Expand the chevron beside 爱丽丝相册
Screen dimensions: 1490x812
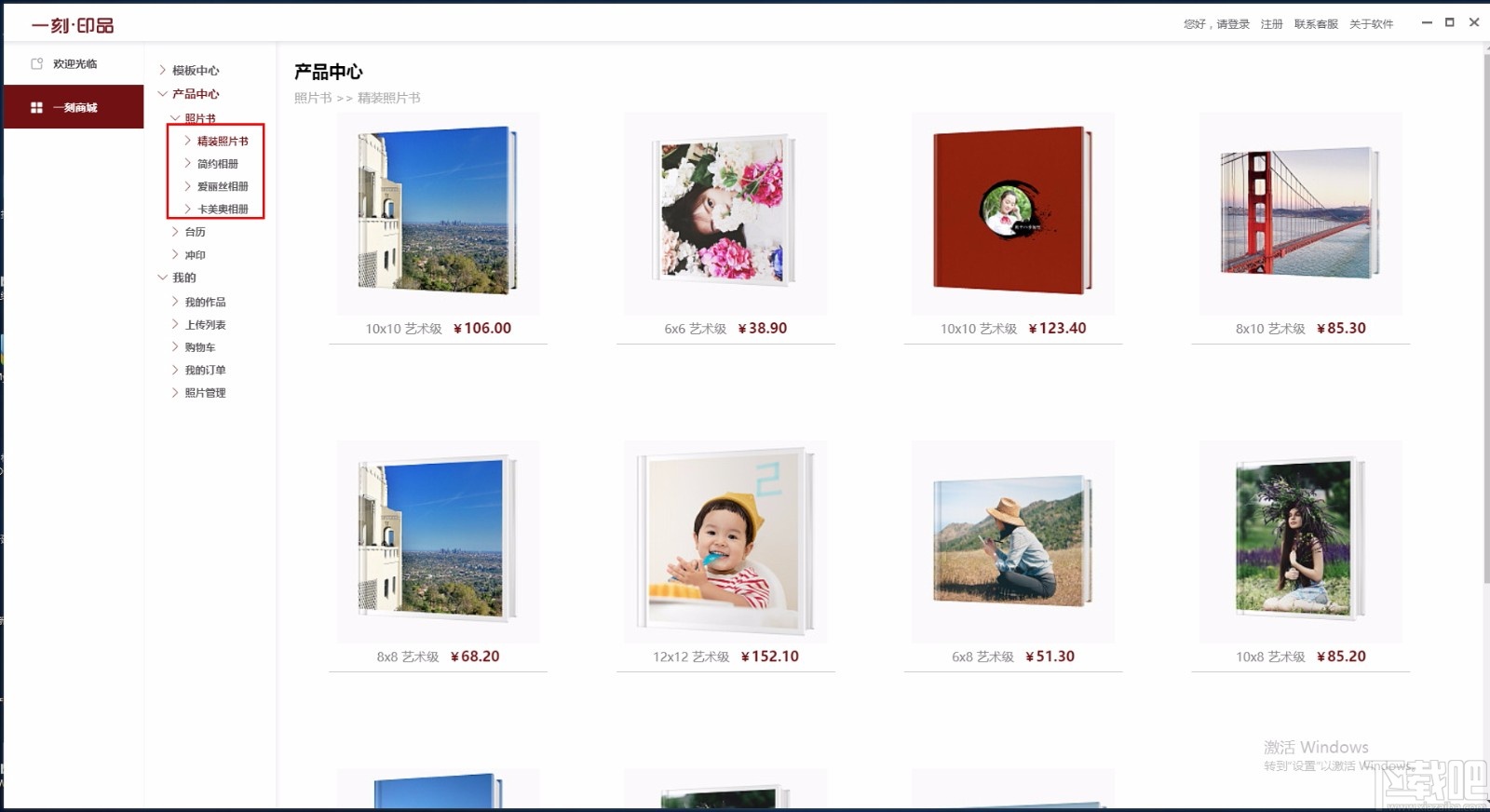(x=187, y=186)
